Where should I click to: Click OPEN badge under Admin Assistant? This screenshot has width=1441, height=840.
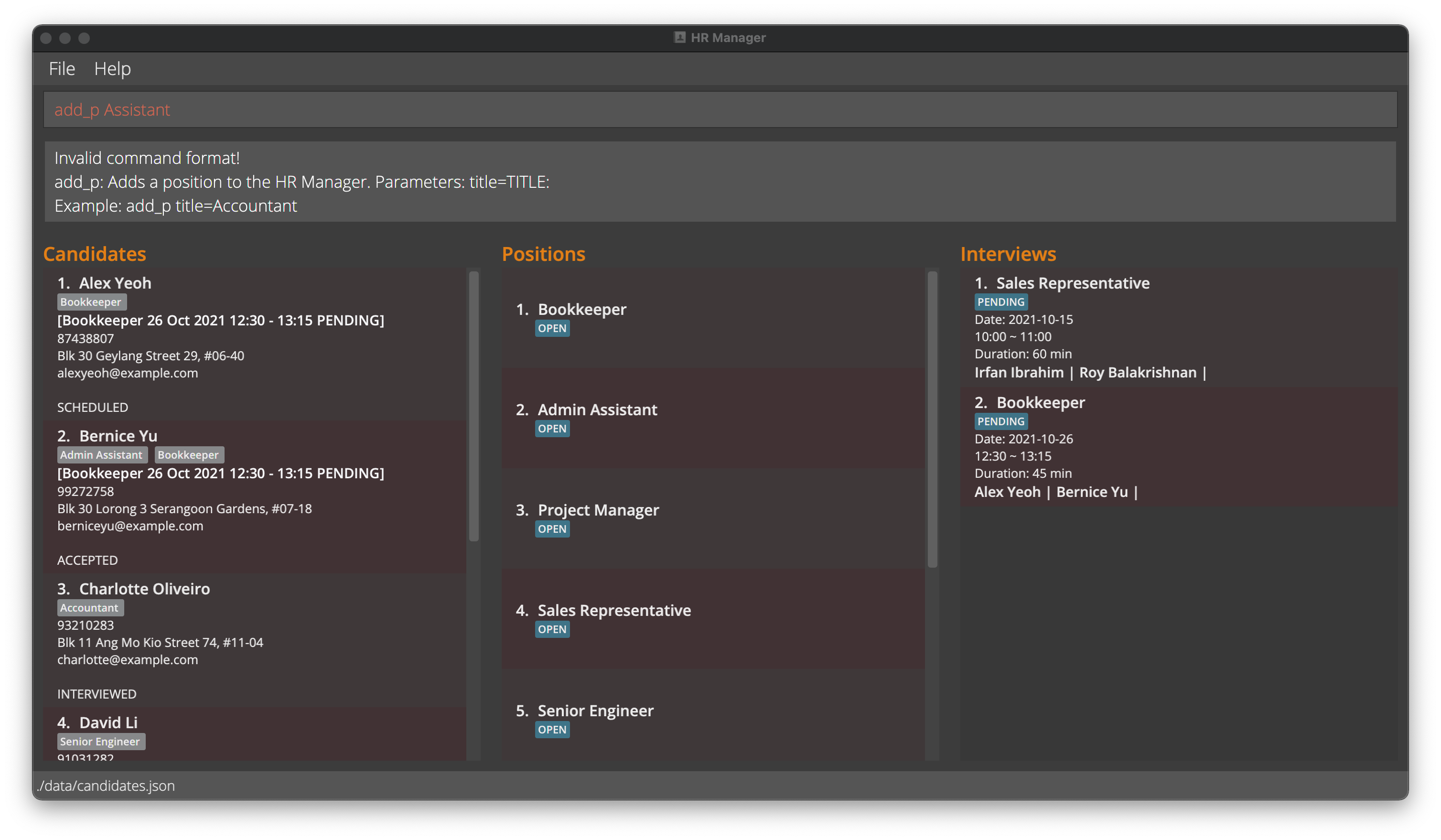[552, 429]
